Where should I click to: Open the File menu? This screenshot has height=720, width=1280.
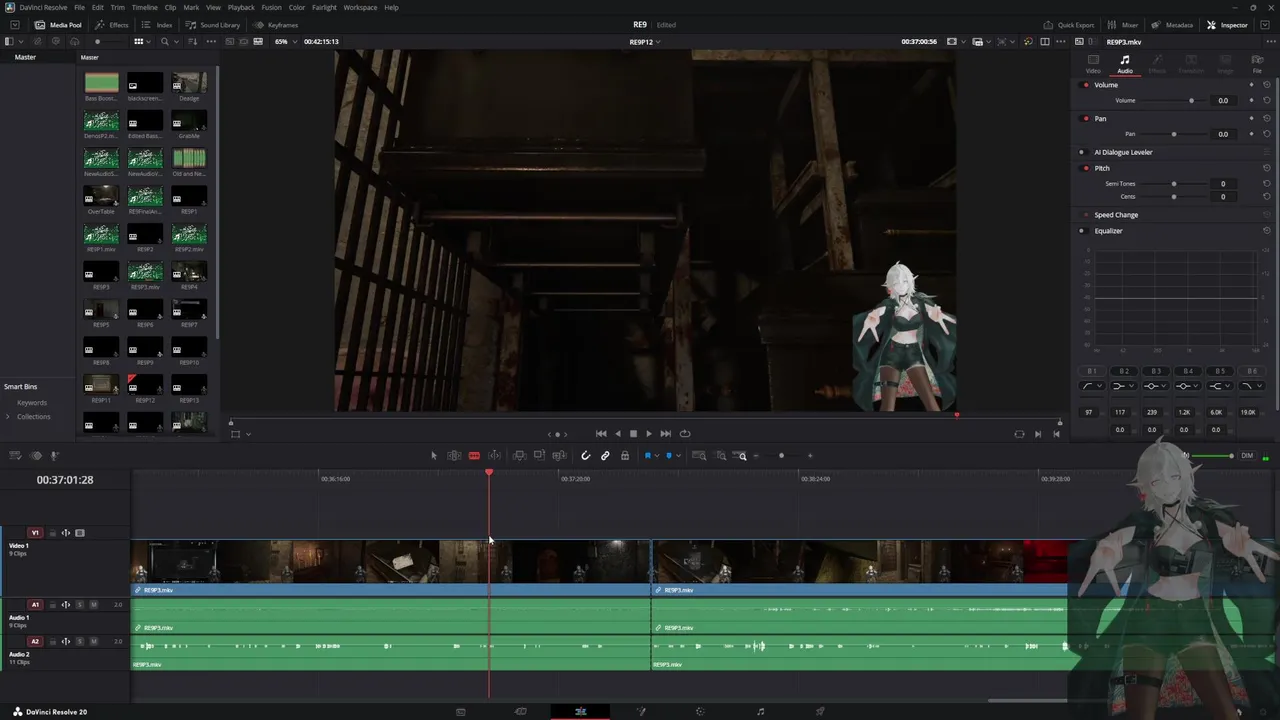coord(79,7)
